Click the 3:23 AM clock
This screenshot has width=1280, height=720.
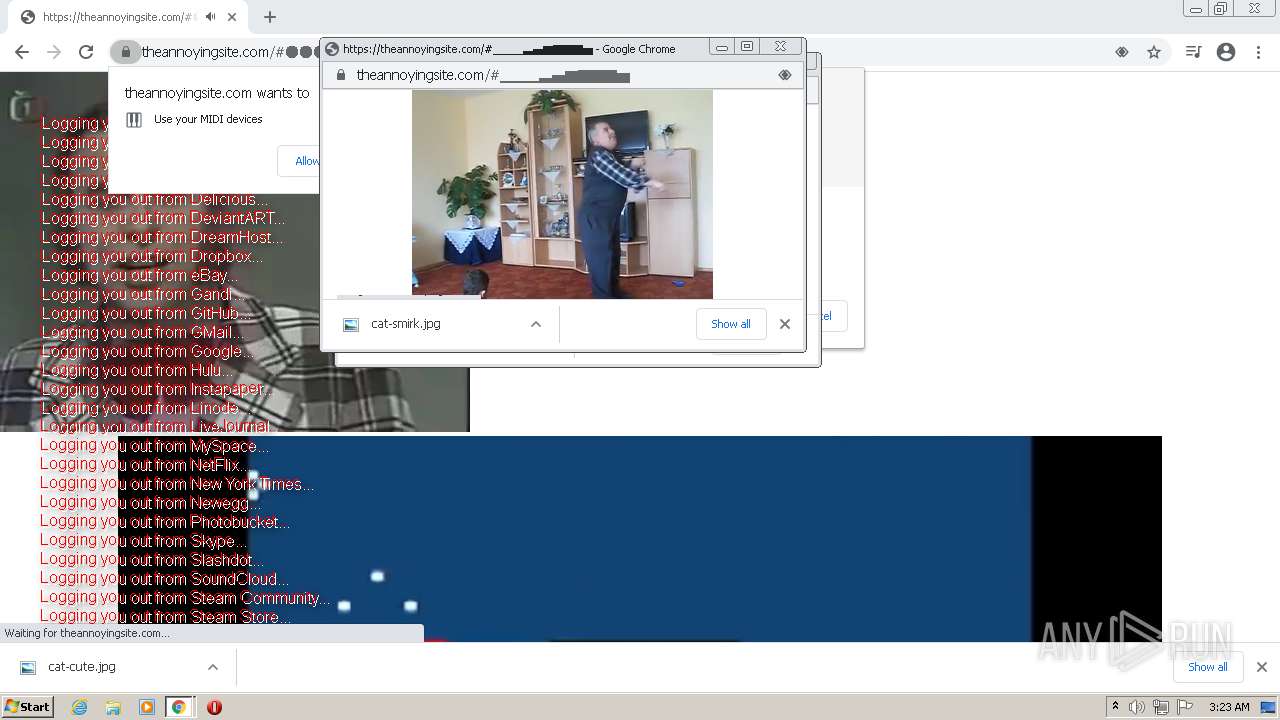pyautogui.click(x=1229, y=707)
